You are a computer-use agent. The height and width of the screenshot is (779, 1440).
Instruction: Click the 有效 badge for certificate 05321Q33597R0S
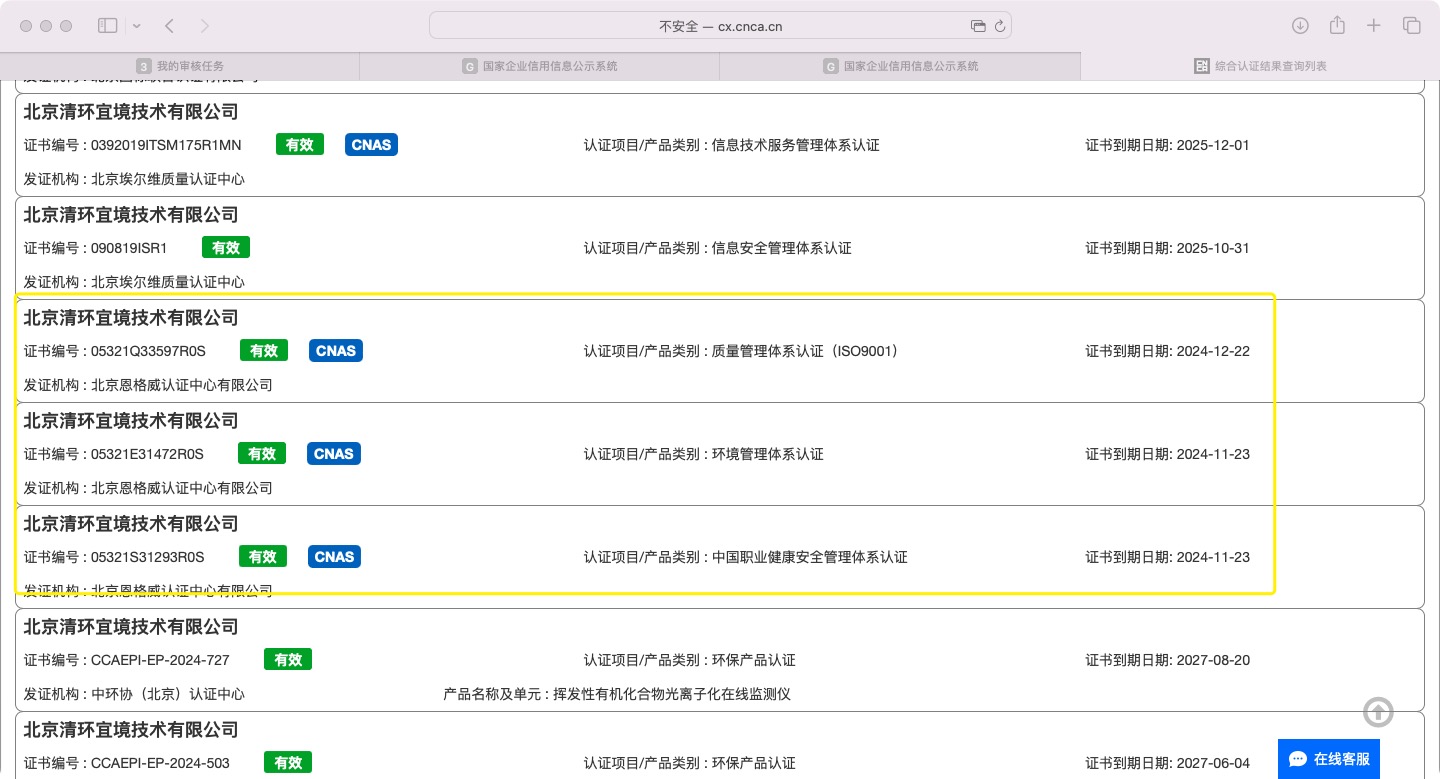[264, 351]
